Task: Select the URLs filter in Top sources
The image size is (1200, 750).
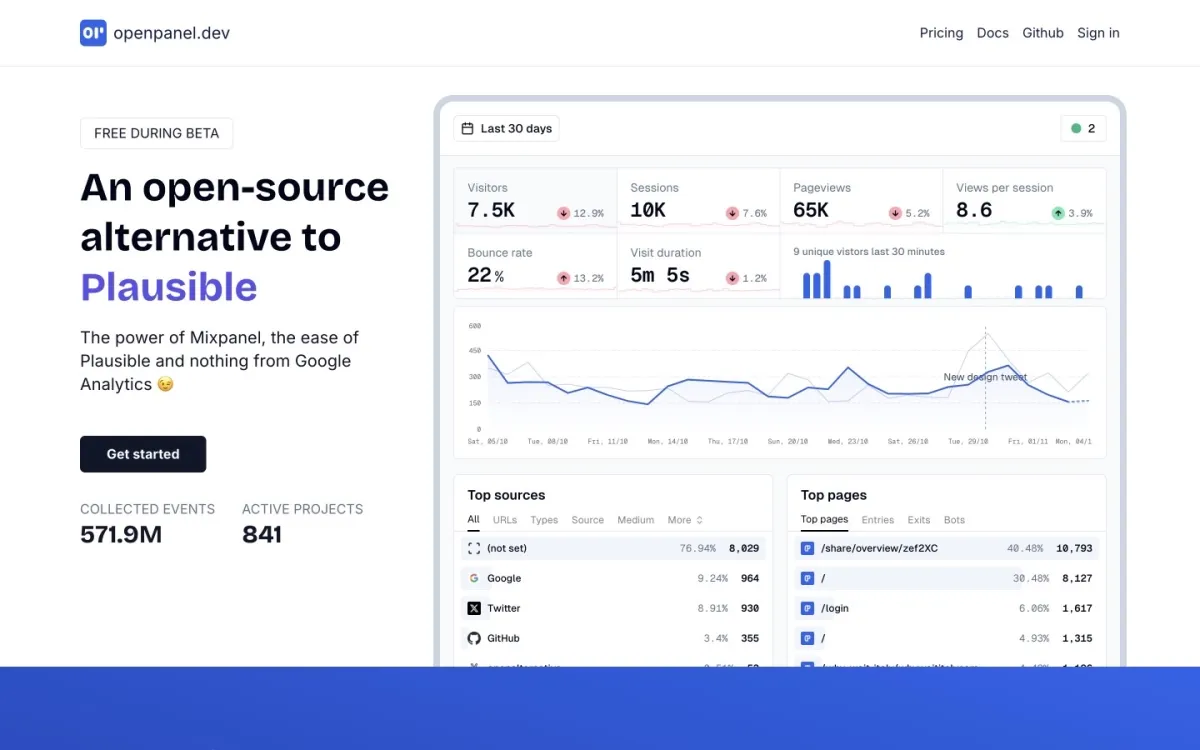Action: [505, 520]
